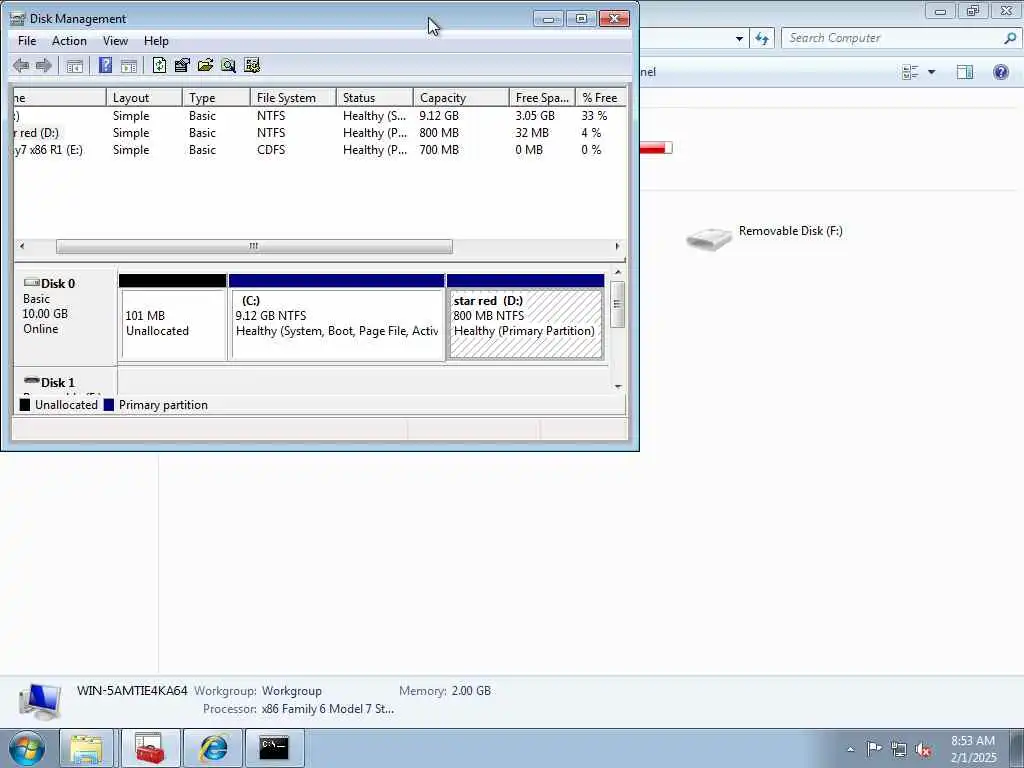Sort by the Layout column header
The width and height of the screenshot is (1024, 768).
point(144,97)
